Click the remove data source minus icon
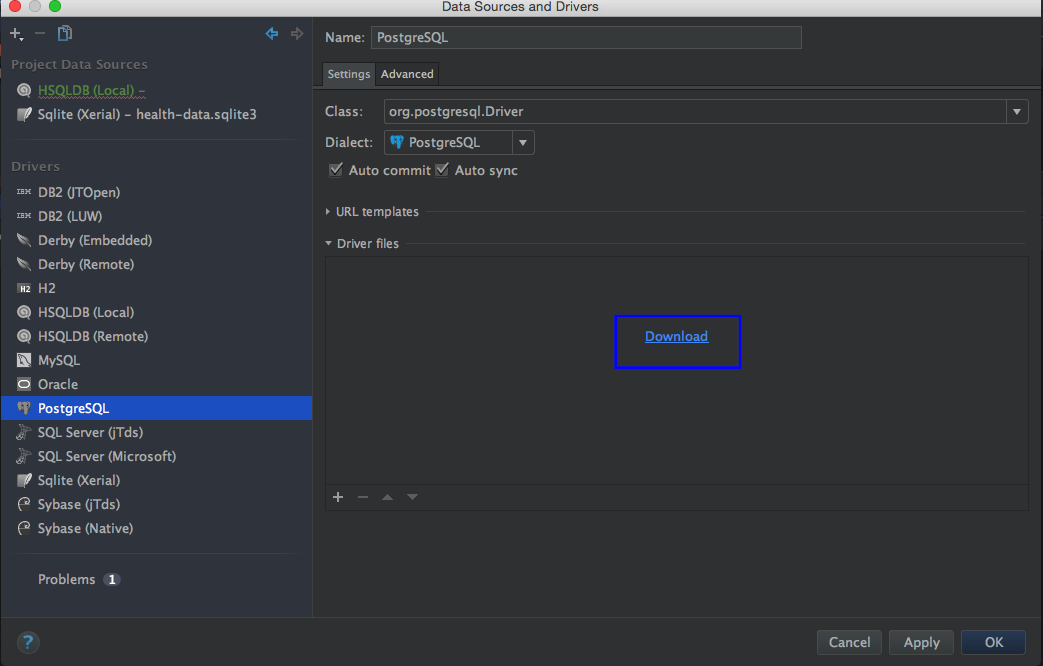The height and width of the screenshot is (666, 1043). coord(40,33)
